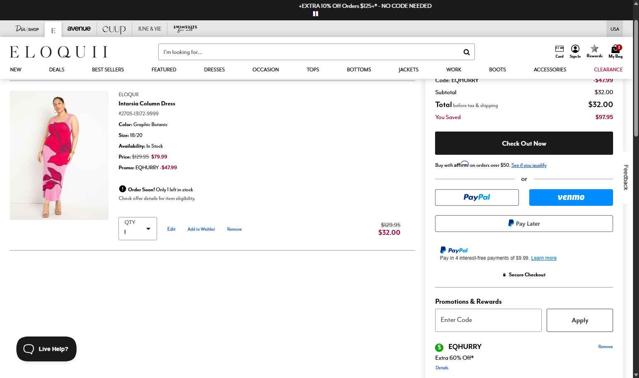Screen dimensions: 639x378
Task: Remove the EQHURRY promo code
Action: click(x=605, y=347)
